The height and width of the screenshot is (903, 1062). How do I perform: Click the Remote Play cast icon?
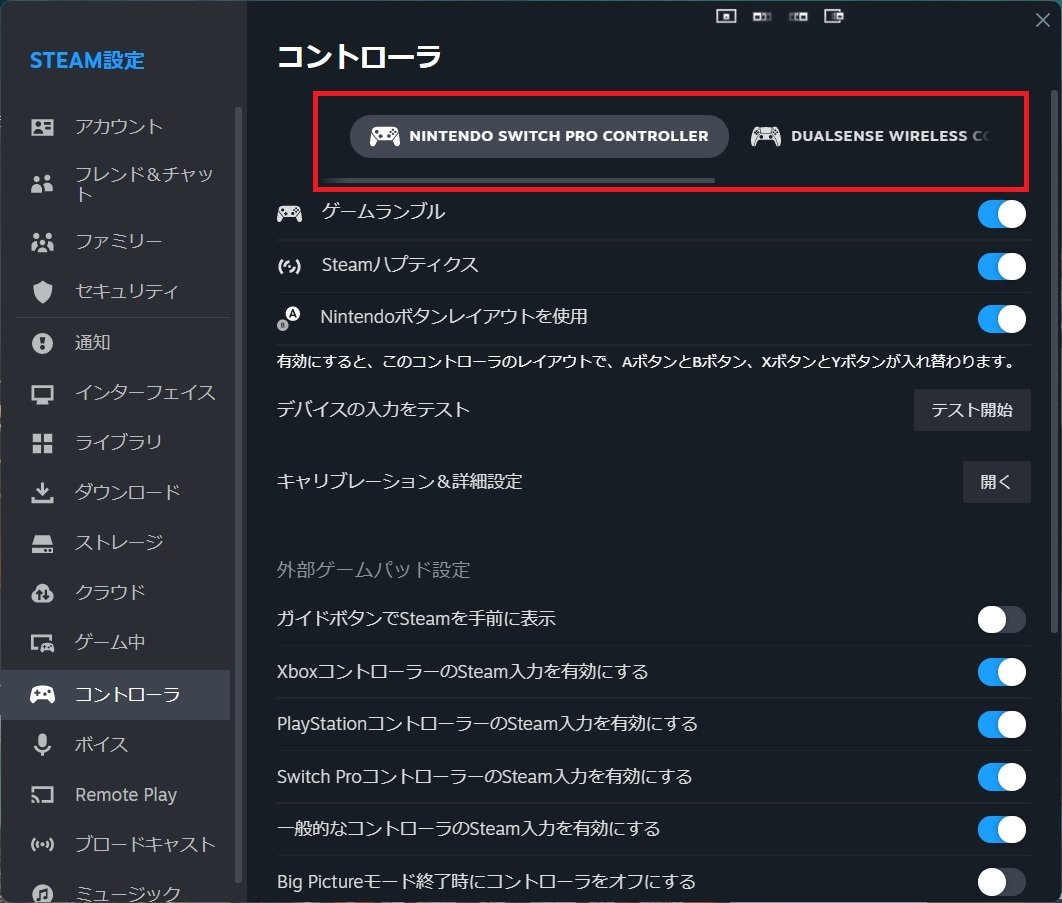(x=42, y=795)
